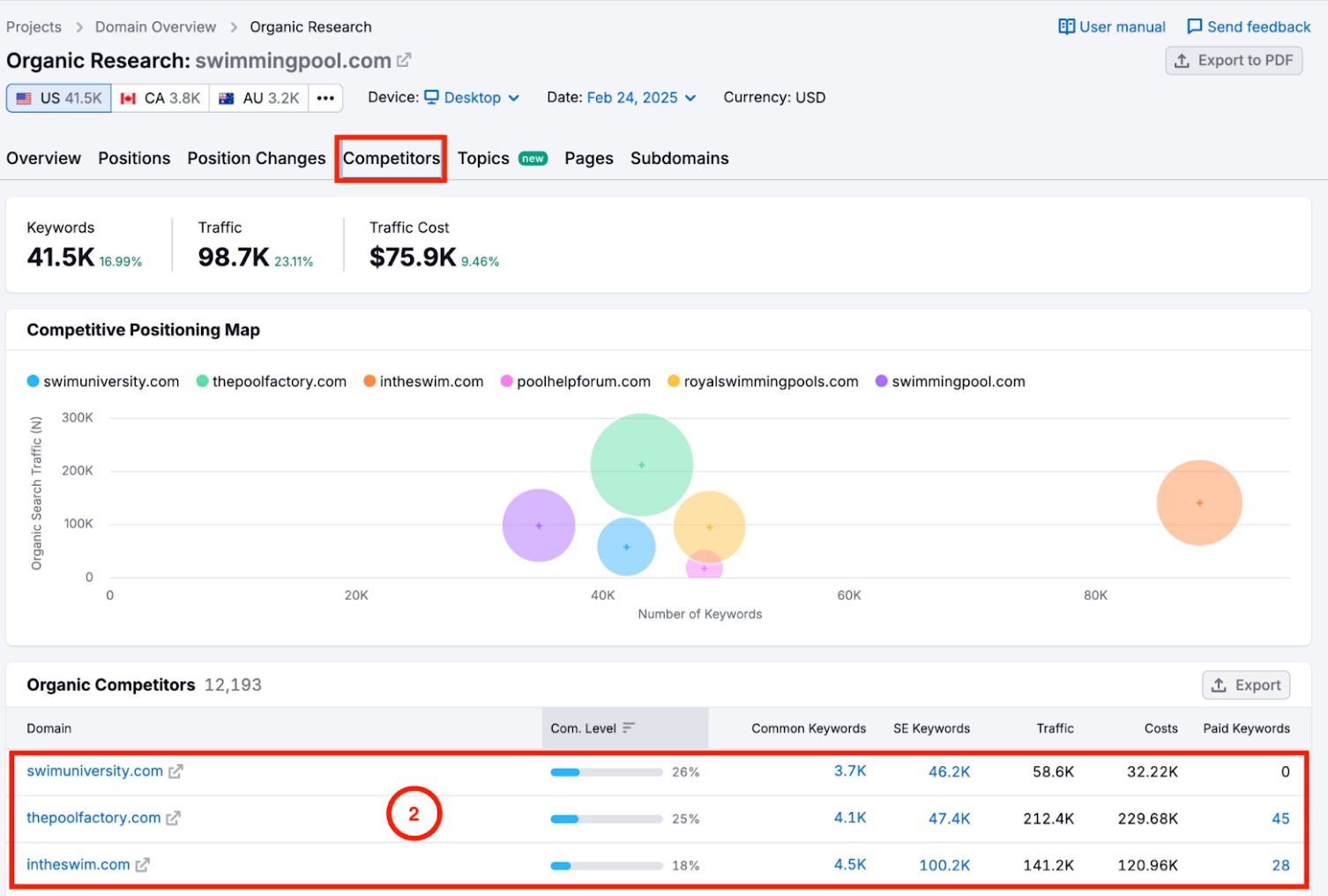Click the blue swimuniversity.com bubble
This screenshot has width=1328, height=896.
coord(626,547)
